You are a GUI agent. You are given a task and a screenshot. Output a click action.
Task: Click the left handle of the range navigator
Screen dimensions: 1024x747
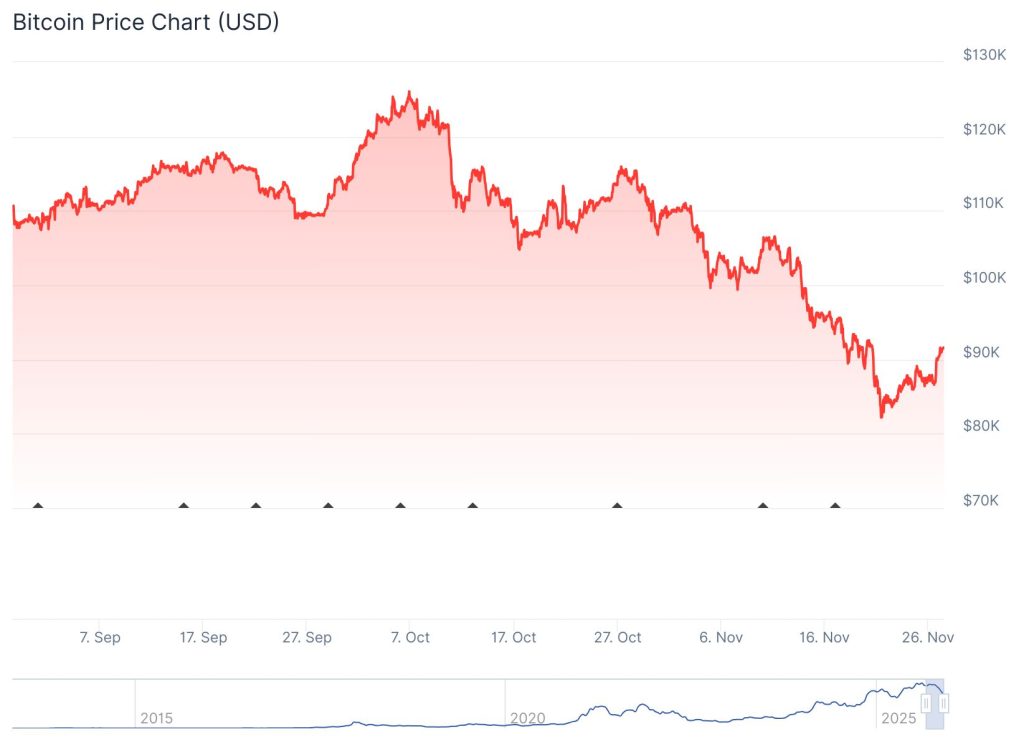tap(926, 704)
